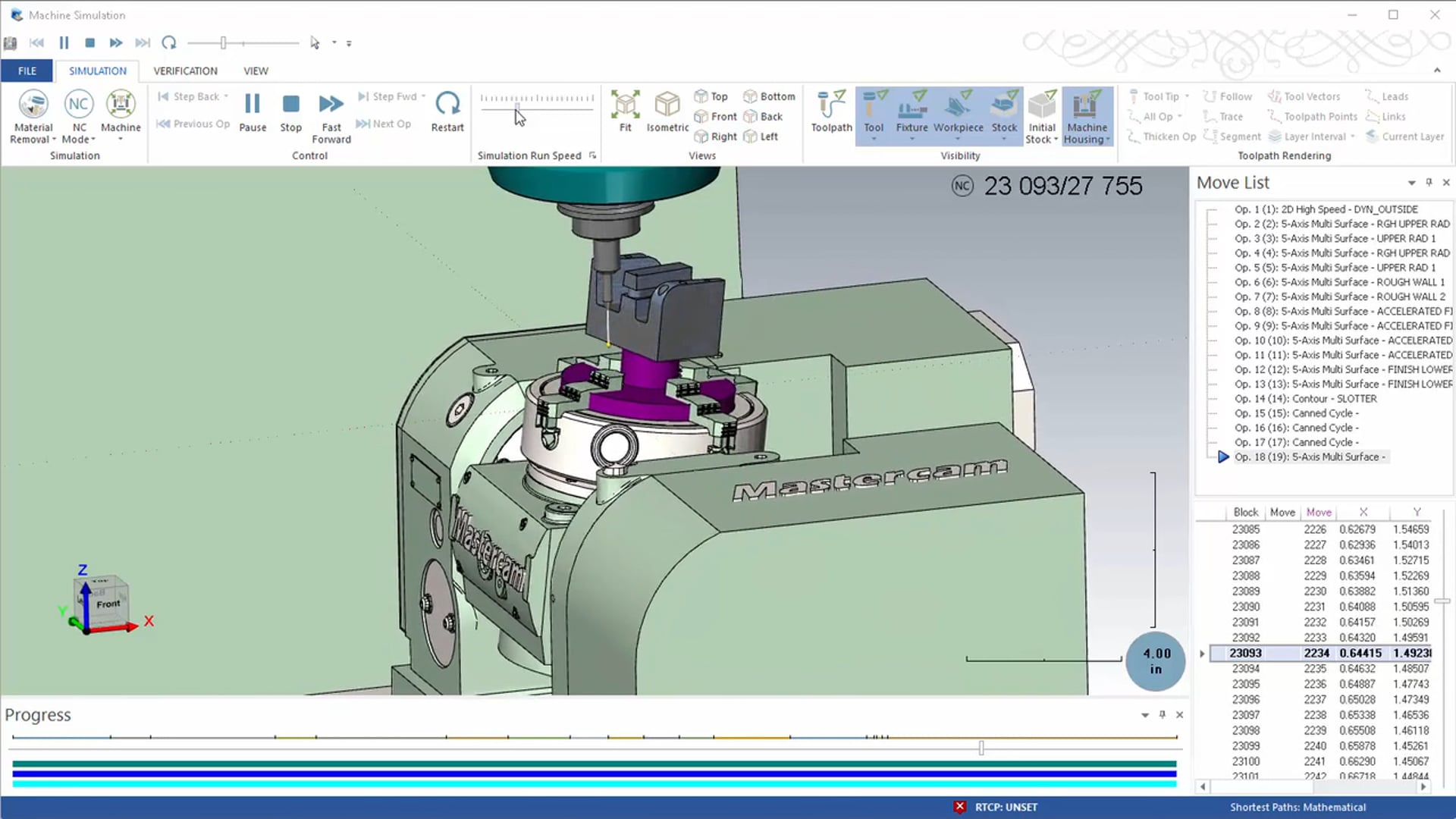Viewport: 1456px width, 819px height.
Task: Open the Move List panel options dropdown
Action: click(x=1411, y=183)
